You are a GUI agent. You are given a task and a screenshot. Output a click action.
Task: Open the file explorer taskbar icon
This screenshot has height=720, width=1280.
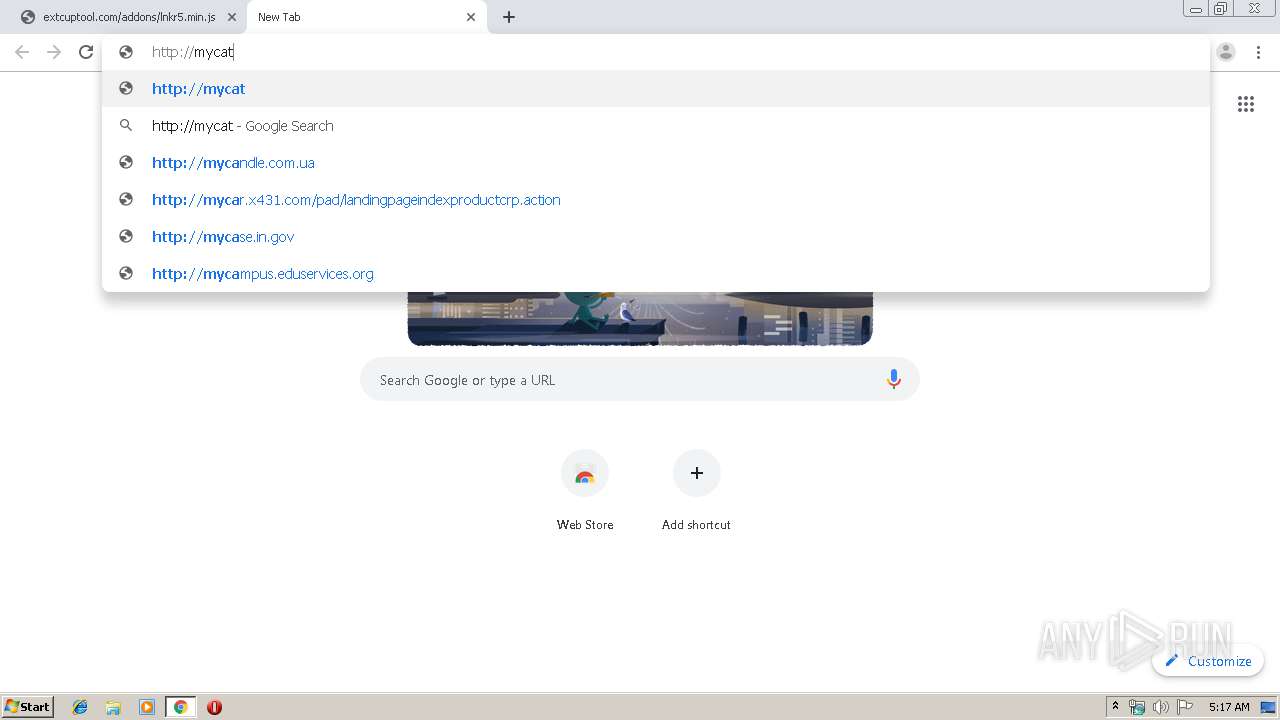click(x=113, y=707)
